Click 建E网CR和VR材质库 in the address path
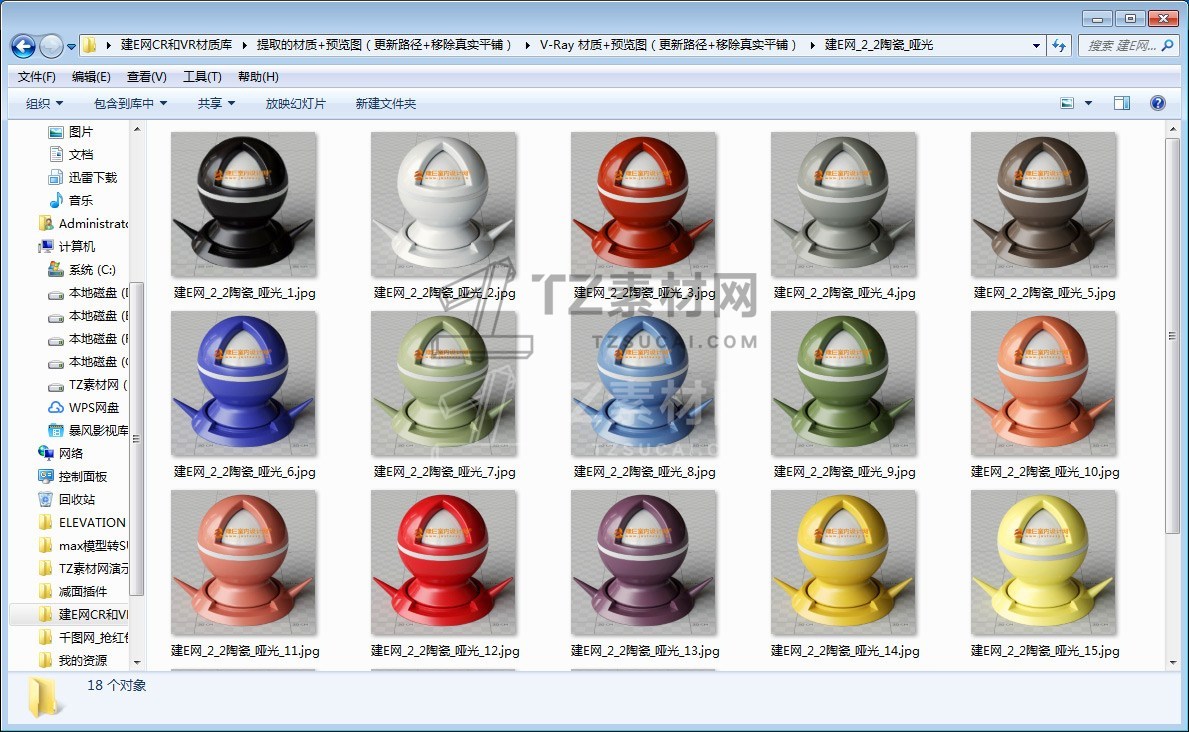The width and height of the screenshot is (1189, 732). pos(177,45)
